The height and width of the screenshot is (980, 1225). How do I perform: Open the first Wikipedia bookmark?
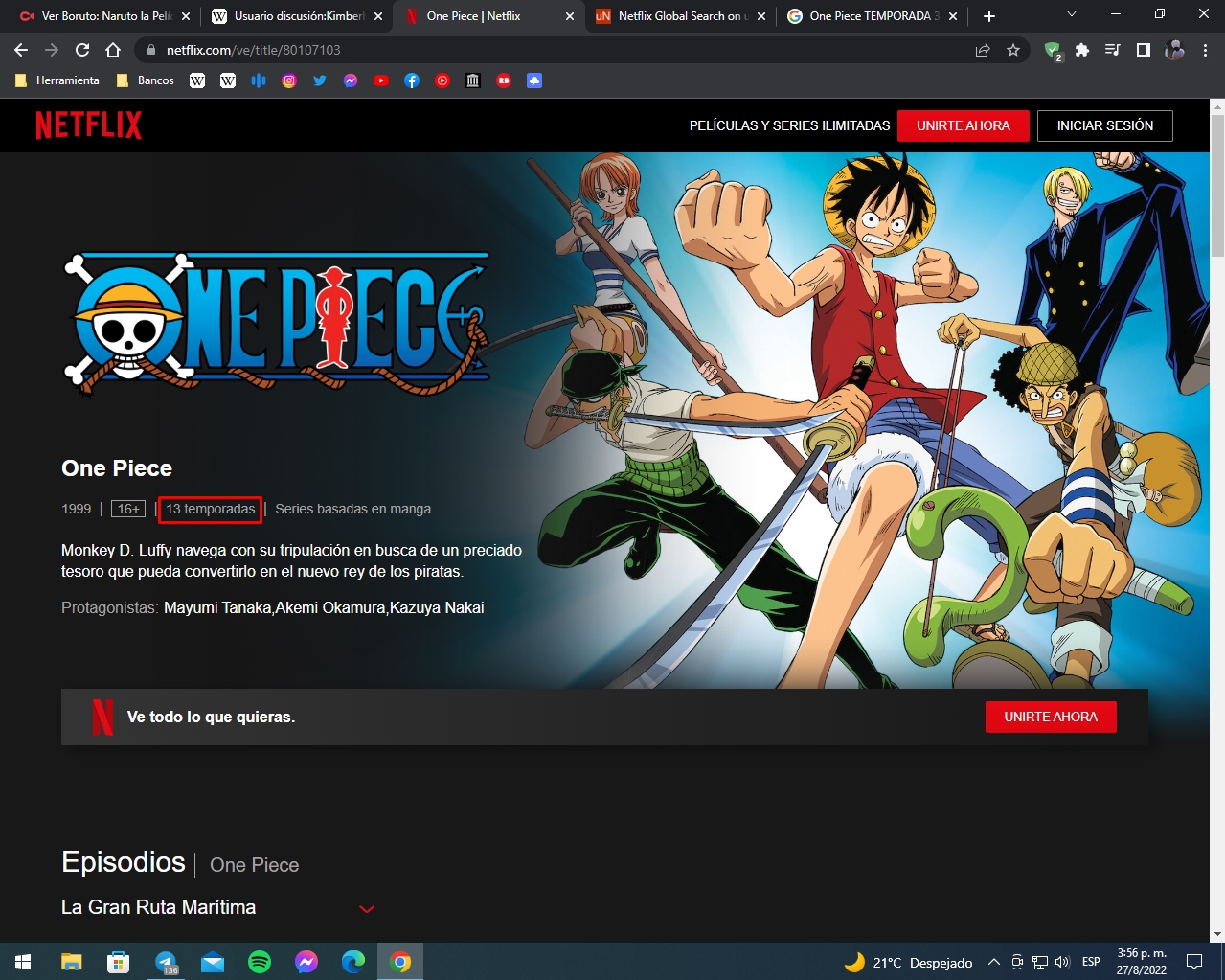point(197,80)
